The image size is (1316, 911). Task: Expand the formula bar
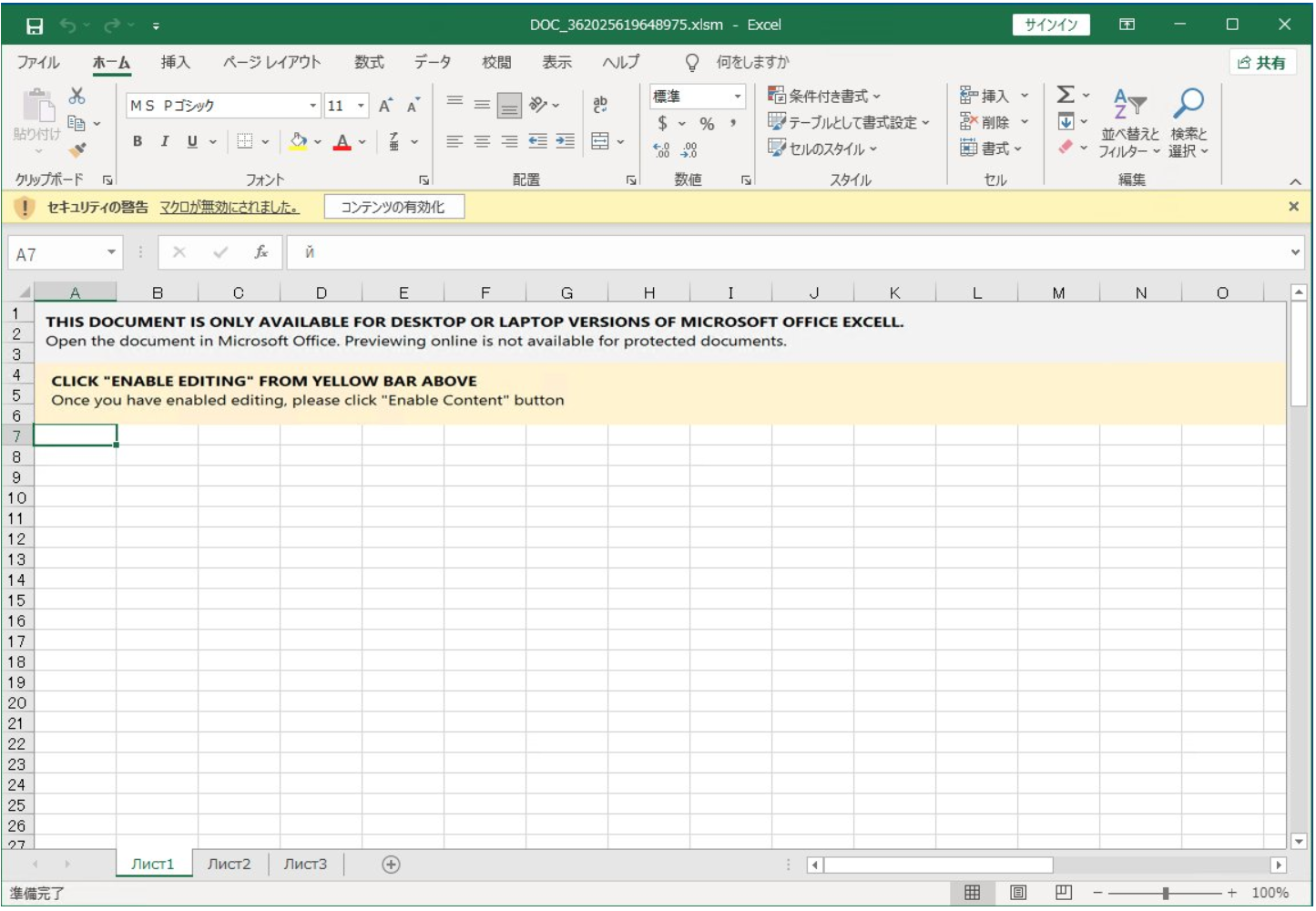[1295, 252]
